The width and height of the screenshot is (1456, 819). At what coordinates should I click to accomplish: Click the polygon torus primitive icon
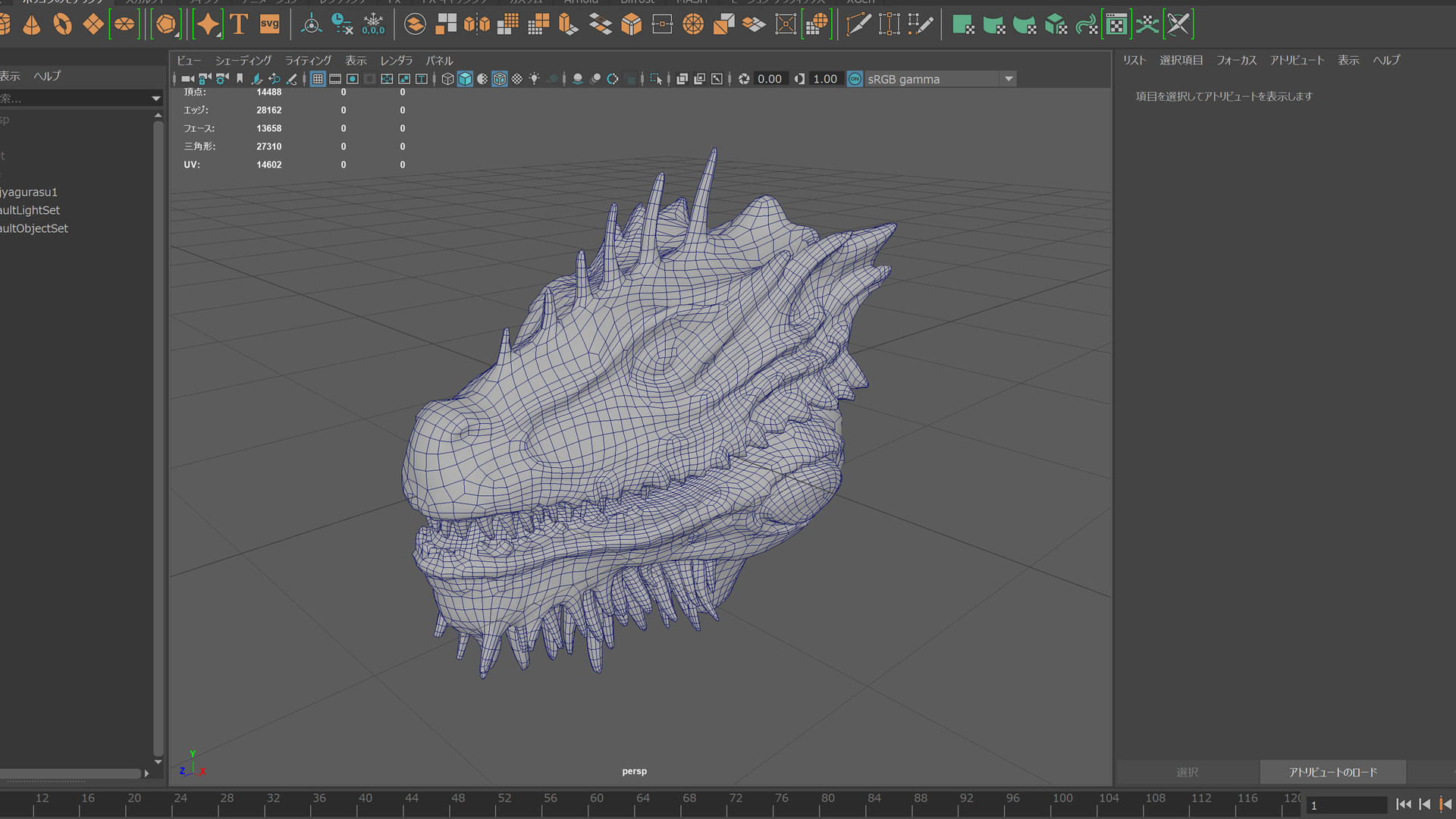62,24
